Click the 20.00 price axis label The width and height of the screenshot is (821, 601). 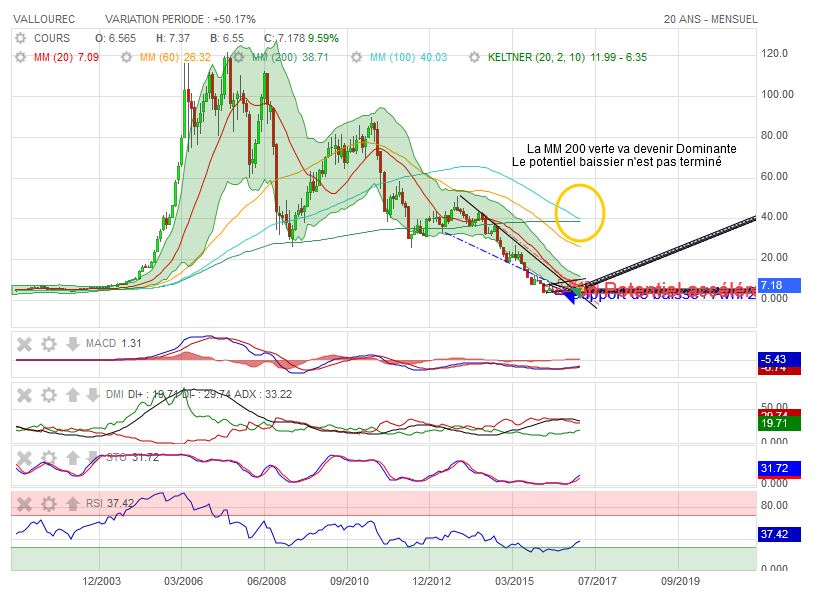[774, 258]
